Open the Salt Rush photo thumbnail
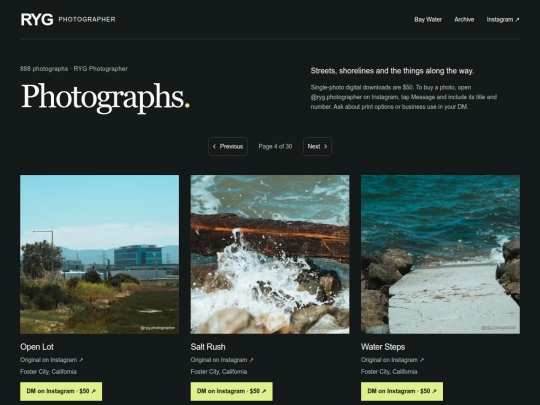Screen dimensions: 540x405 coord(270,255)
